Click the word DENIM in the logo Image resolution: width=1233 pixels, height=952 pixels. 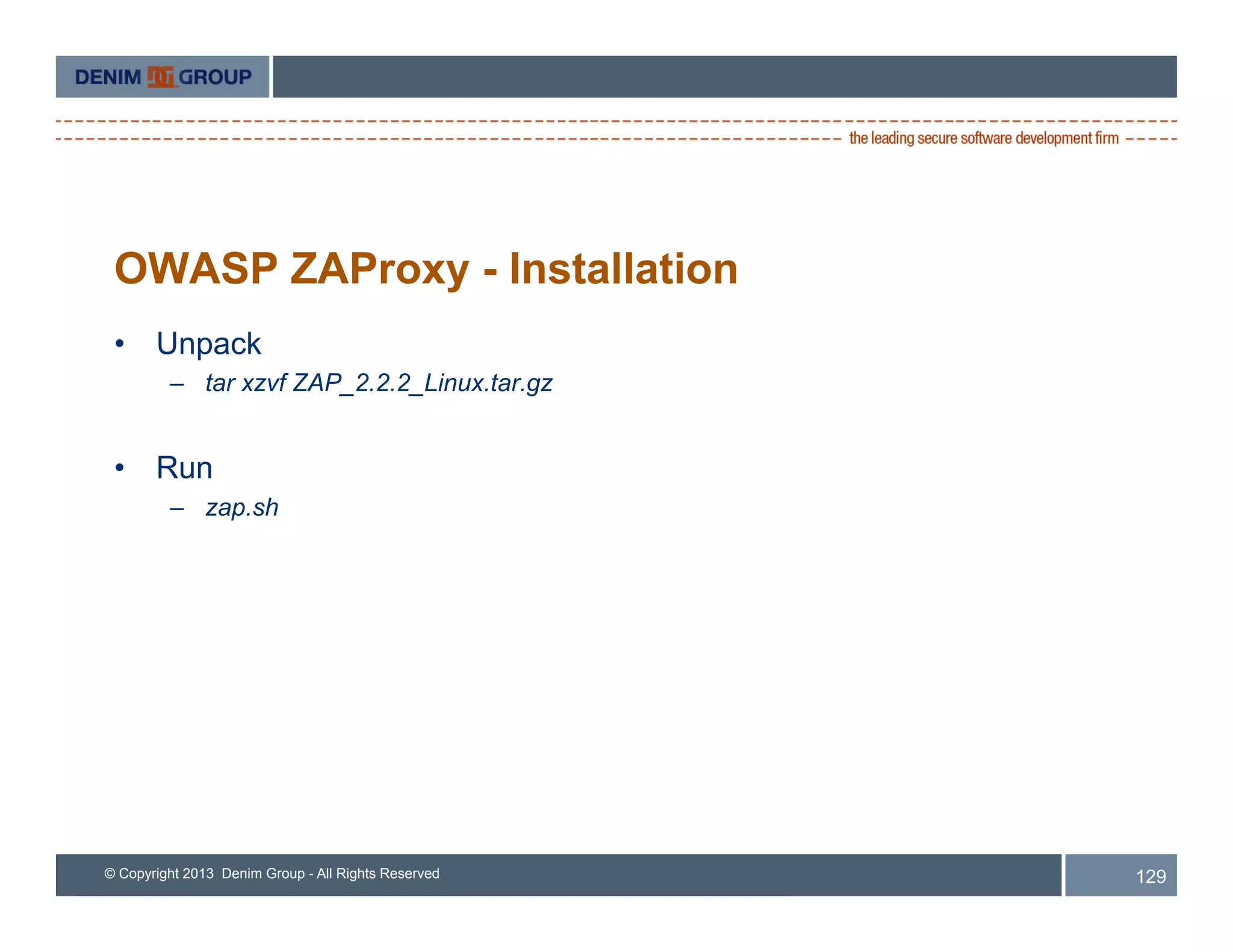pos(108,77)
